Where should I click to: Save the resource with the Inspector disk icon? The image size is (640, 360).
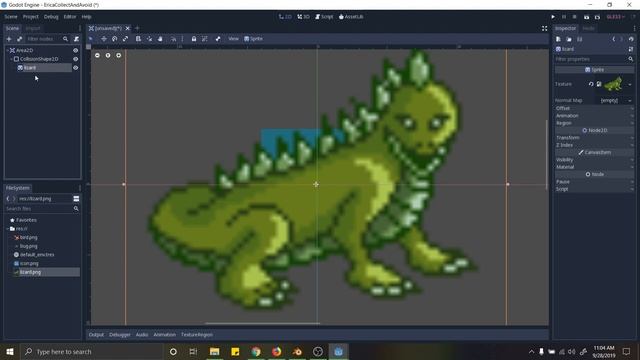click(x=580, y=39)
